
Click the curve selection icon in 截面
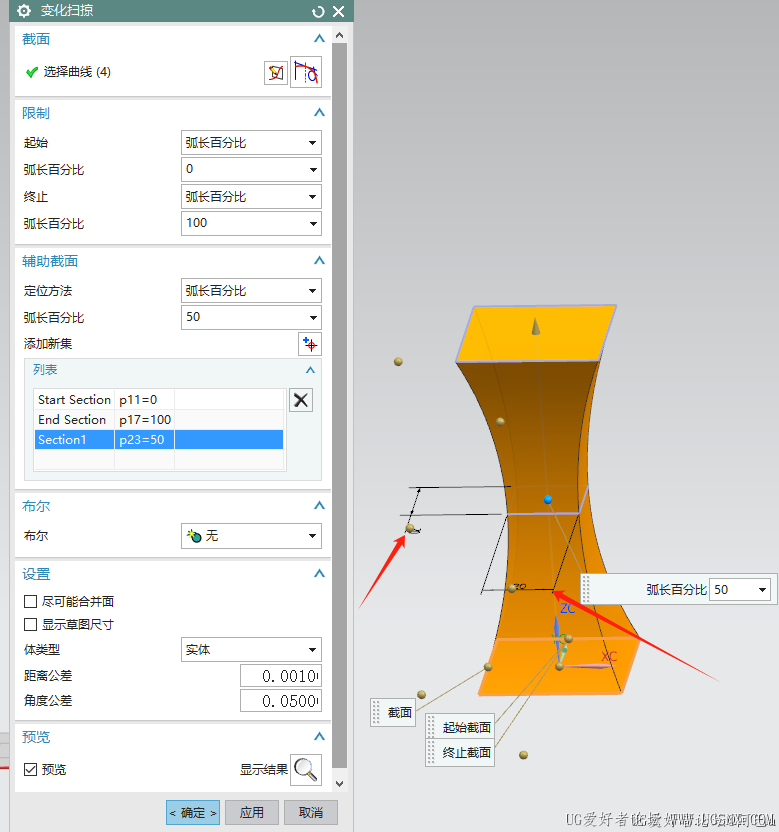[306, 72]
